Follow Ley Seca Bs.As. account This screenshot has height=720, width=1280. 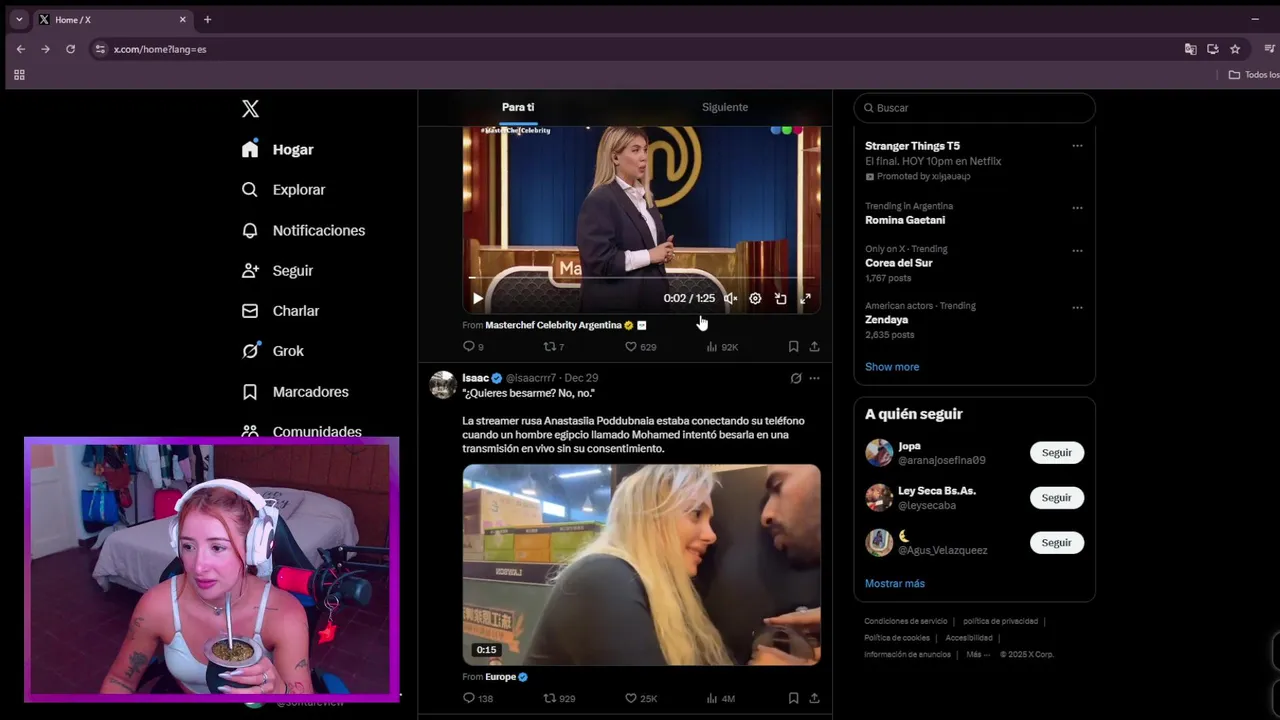click(x=1056, y=498)
